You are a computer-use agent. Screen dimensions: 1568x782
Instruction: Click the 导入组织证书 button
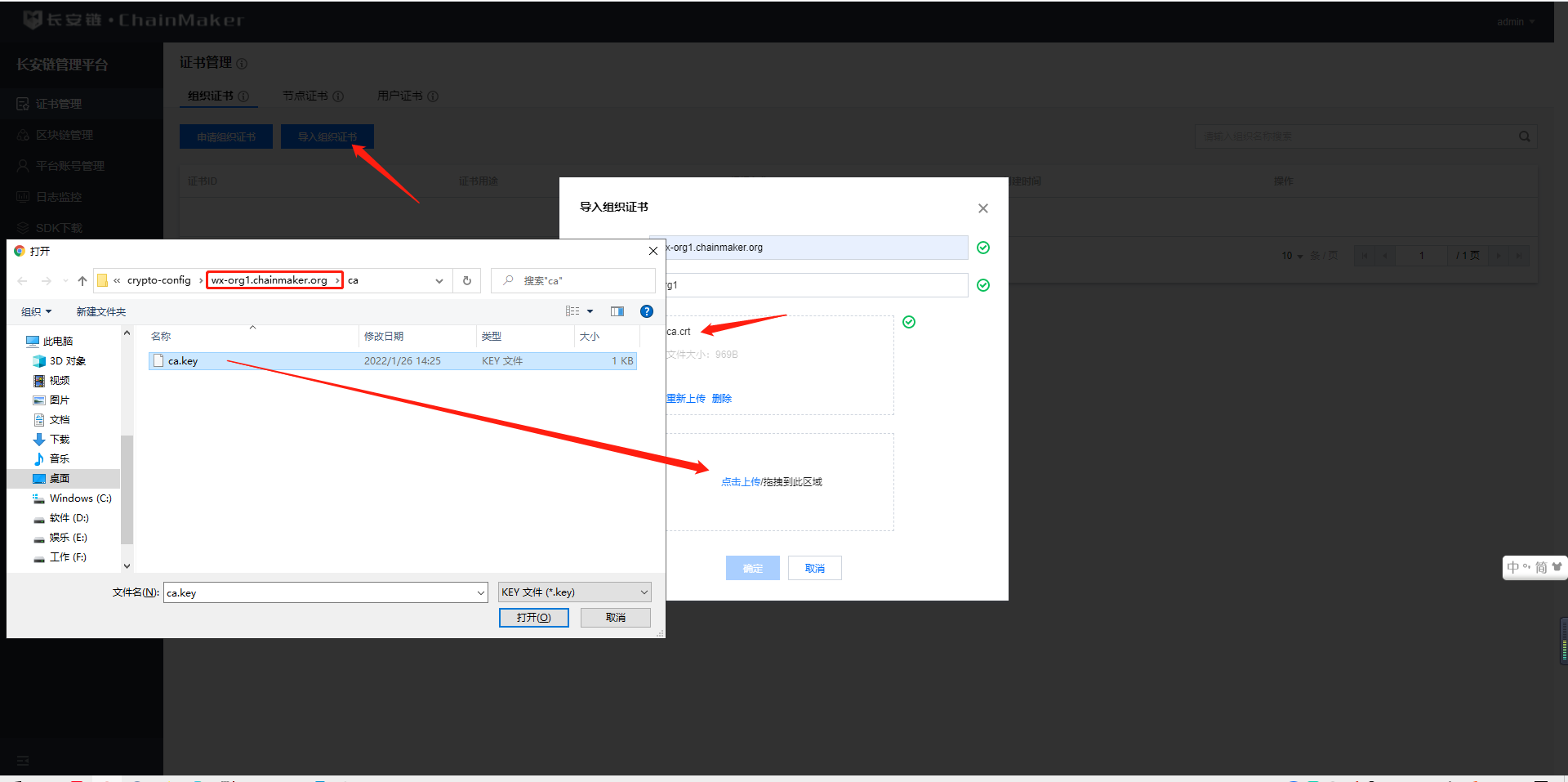(x=327, y=136)
